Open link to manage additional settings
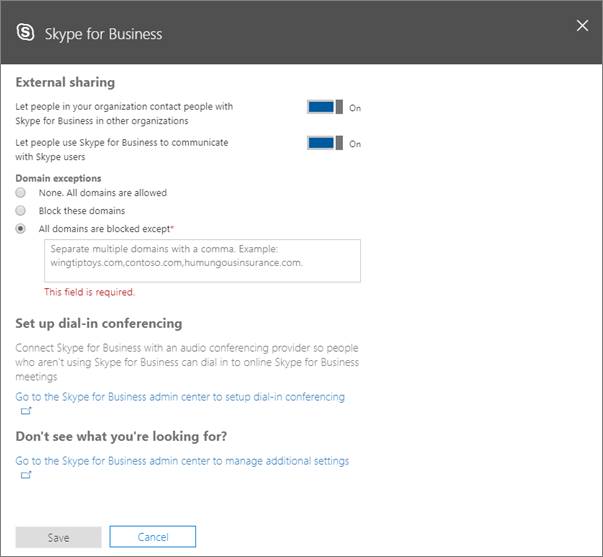This screenshot has width=603, height=557. point(182,461)
